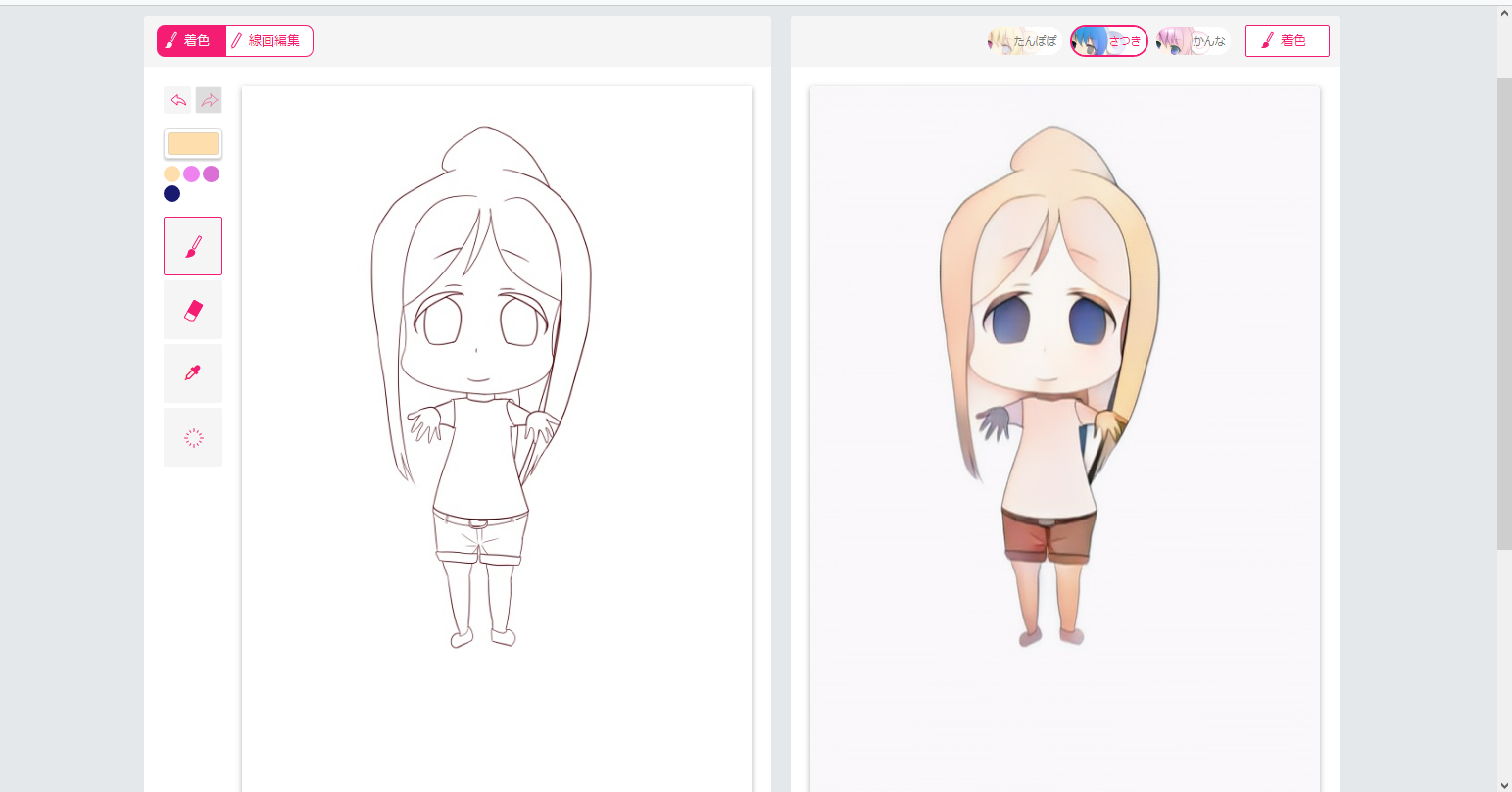Image resolution: width=1512 pixels, height=792 pixels.
Task: Choose the たんぽぽ coloring style
Action: (1024, 41)
